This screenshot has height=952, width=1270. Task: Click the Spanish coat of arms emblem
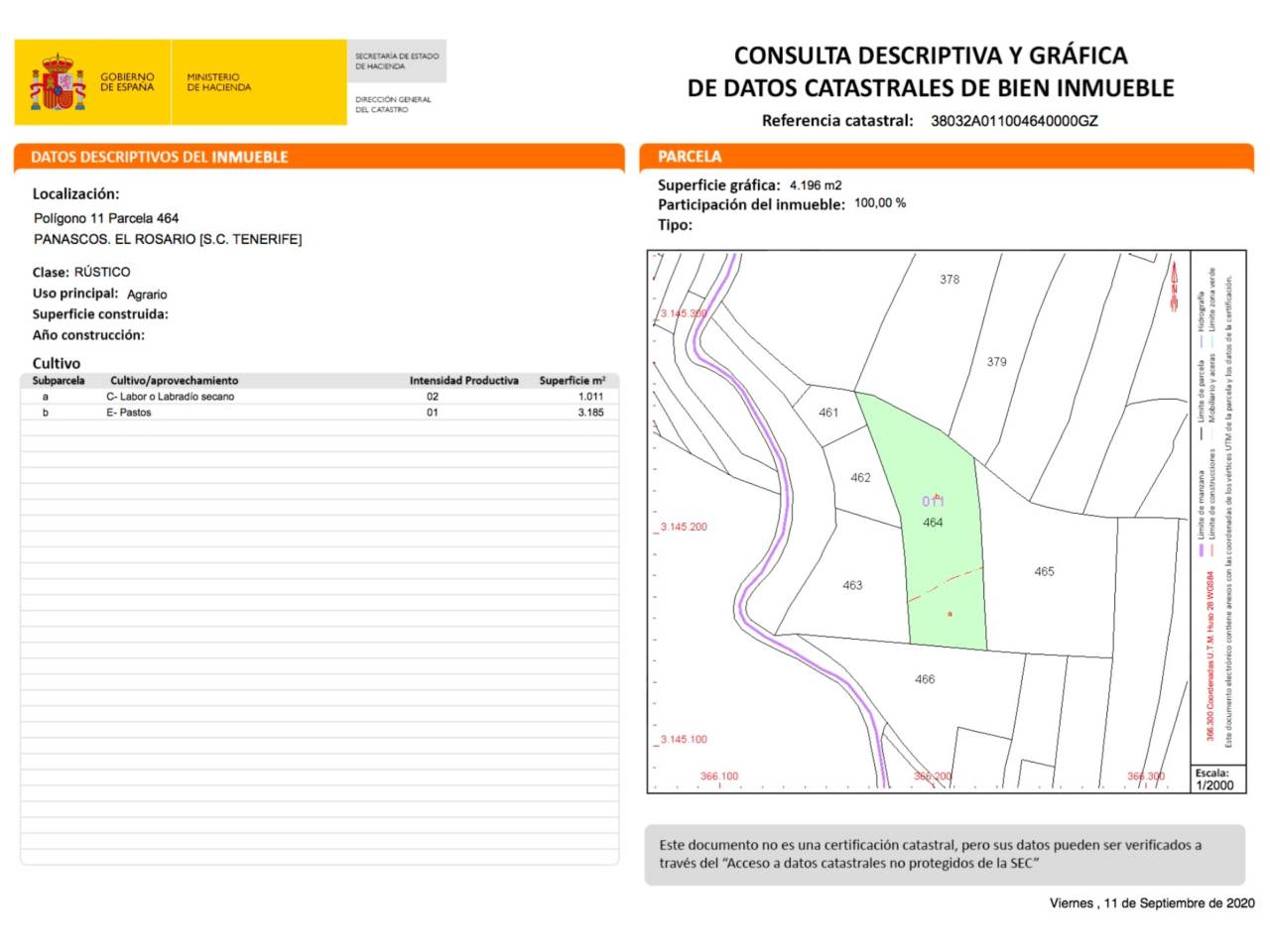(58, 82)
